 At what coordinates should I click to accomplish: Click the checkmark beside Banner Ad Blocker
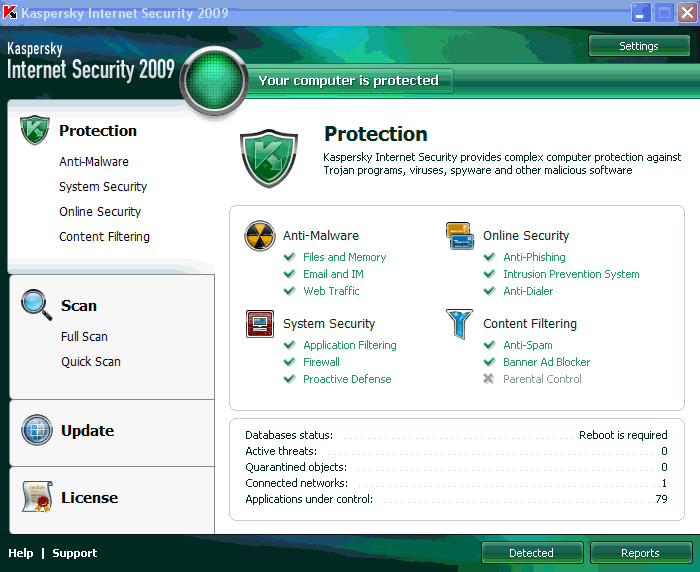pos(490,362)
